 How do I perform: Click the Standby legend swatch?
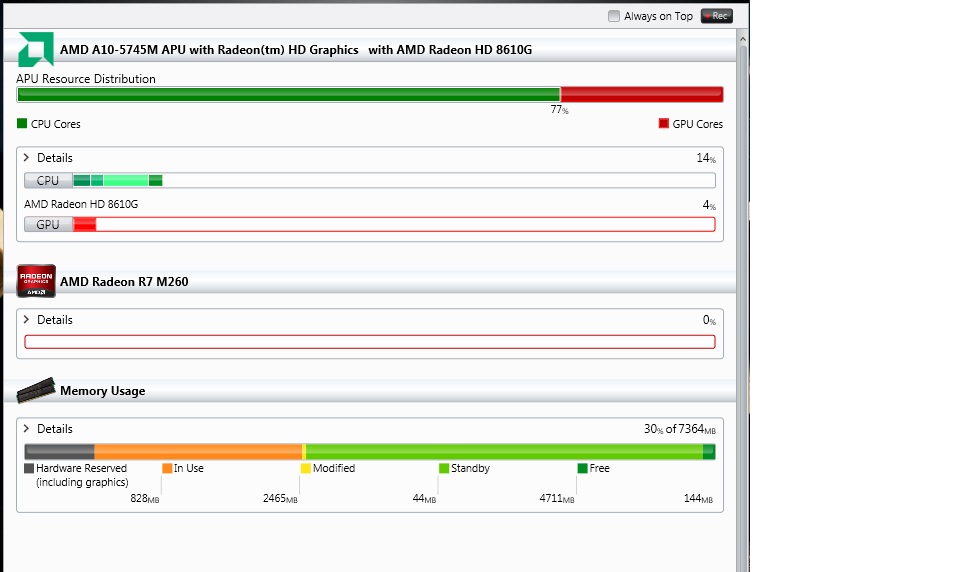(x=444, y=468)
